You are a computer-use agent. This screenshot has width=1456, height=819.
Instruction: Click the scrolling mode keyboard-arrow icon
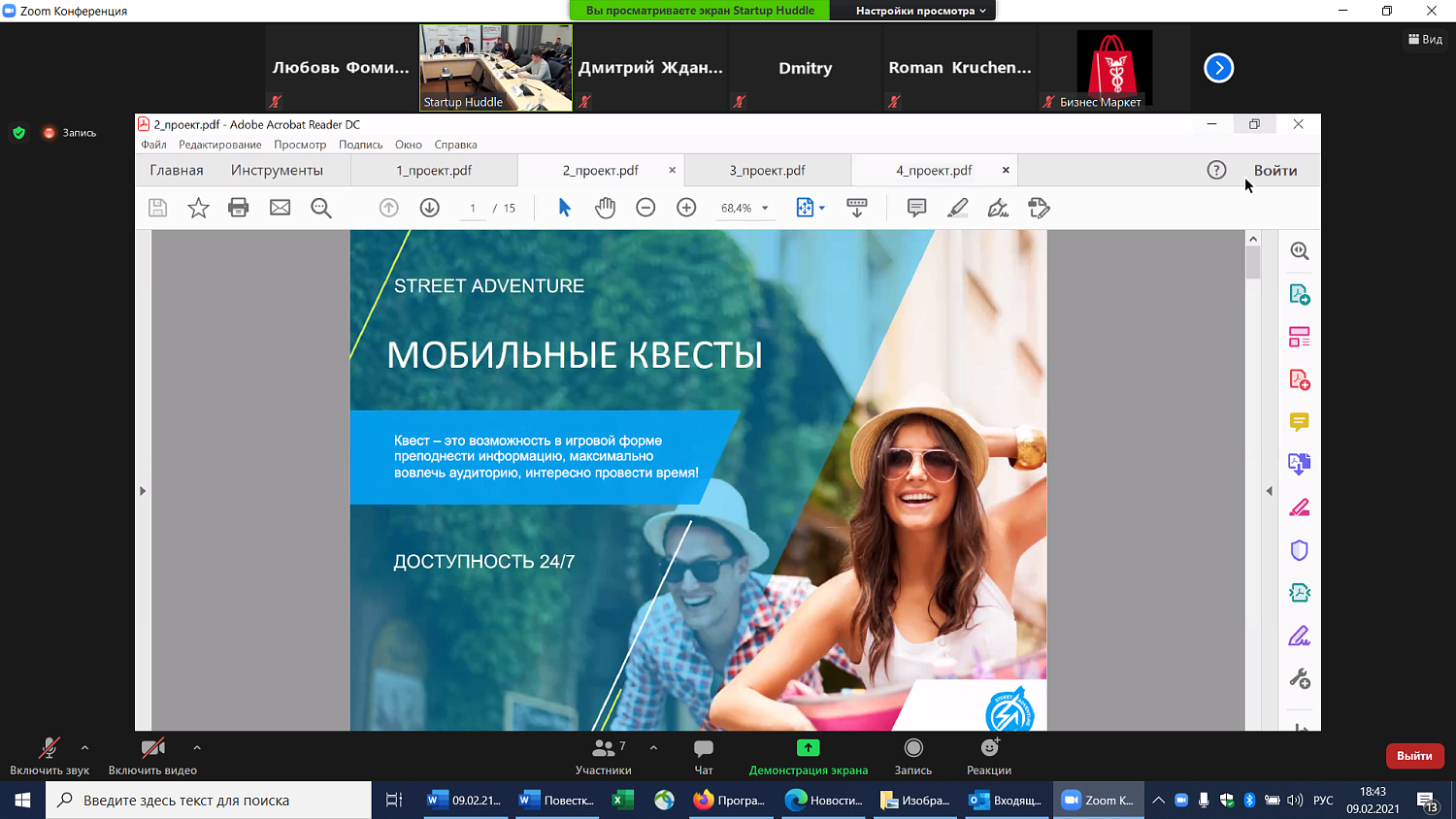click(857, 208)
